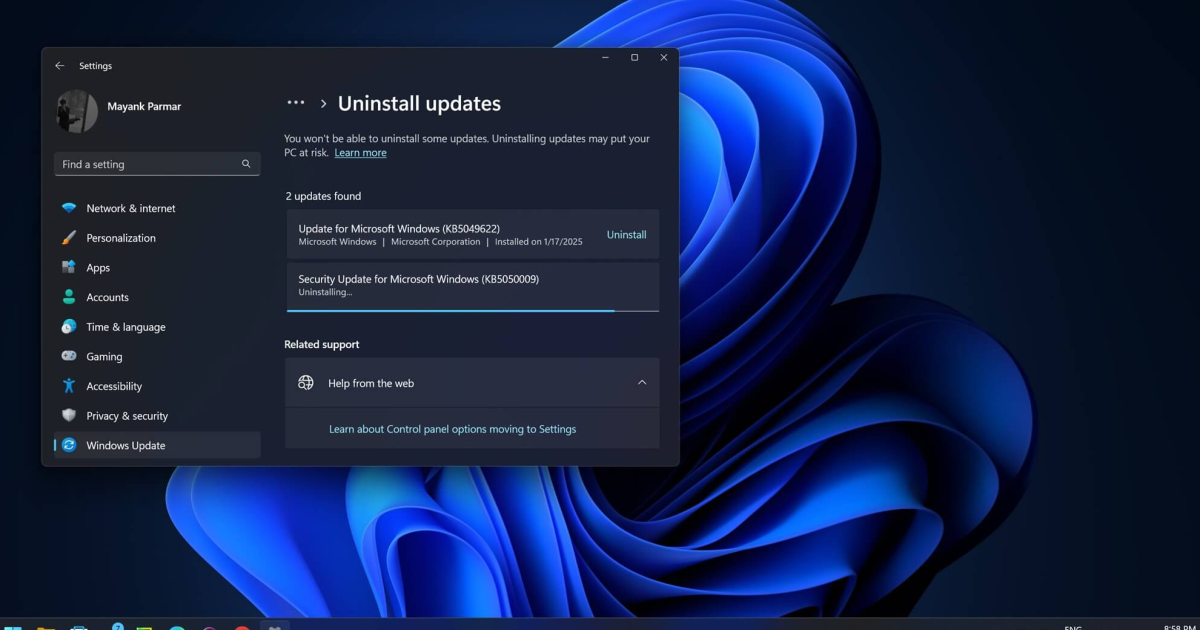Click the Accessibility figure icon
The height and width of the screenshot is (630, 1200).
(69, 386)
